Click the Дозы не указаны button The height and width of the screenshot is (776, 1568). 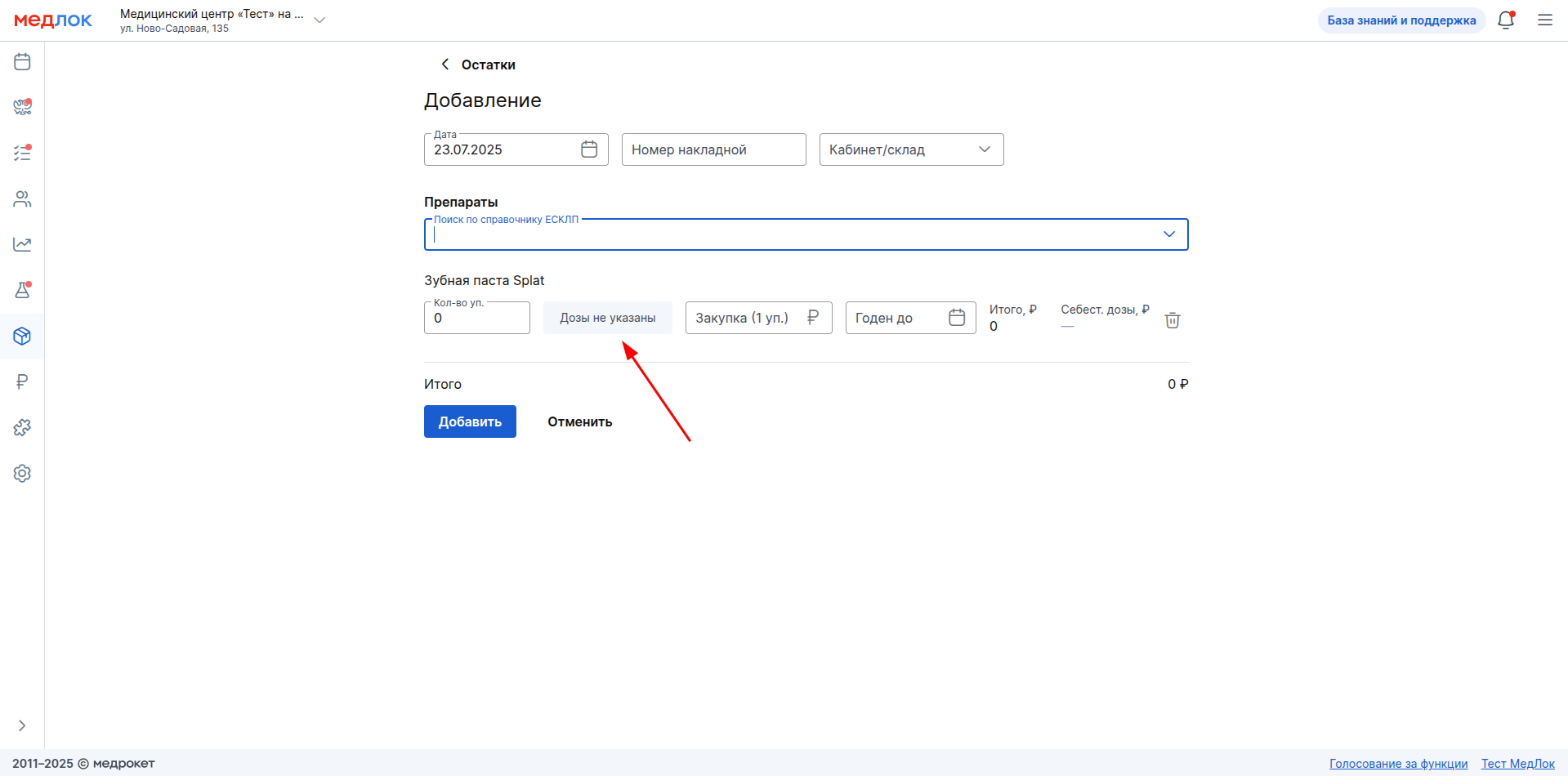pos(608,318)
